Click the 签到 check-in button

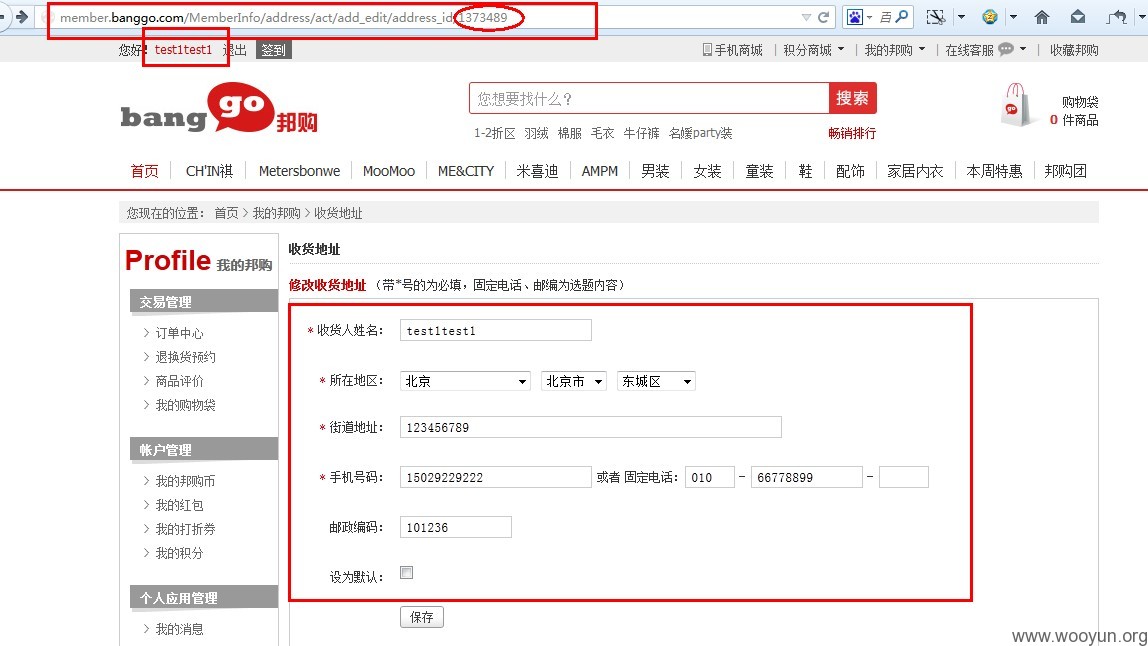[274, 50]
